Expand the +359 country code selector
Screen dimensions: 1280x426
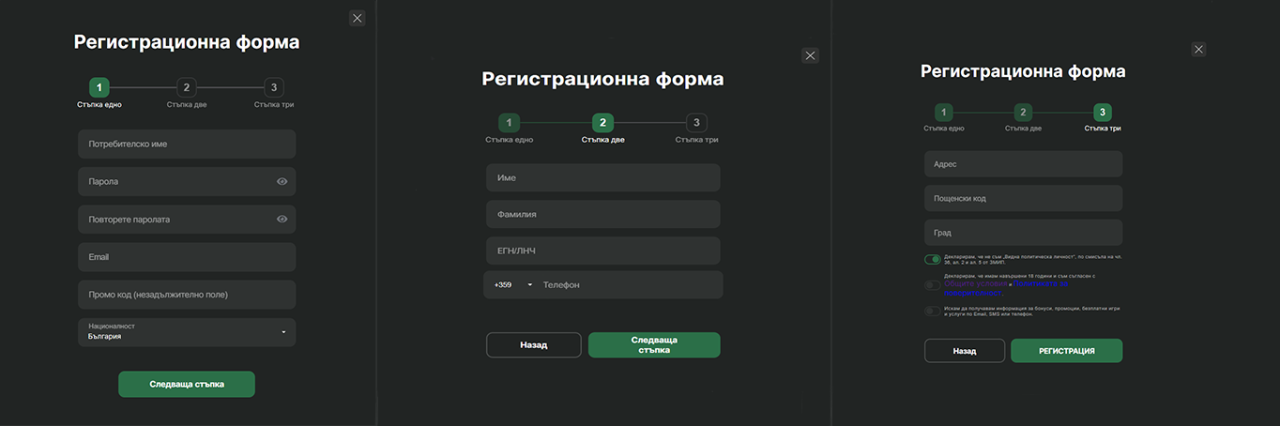coord(513,285)
